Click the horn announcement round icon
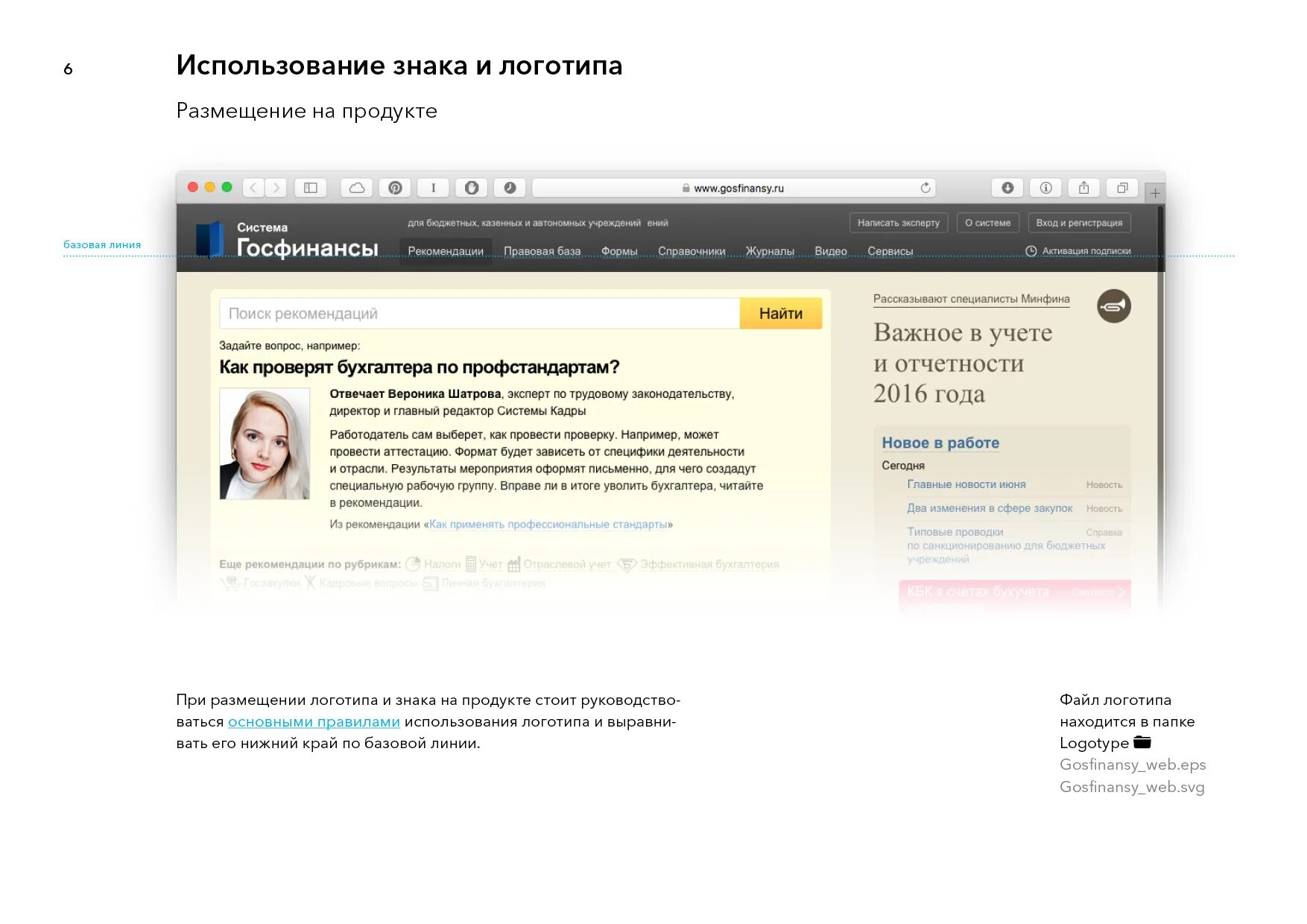Viewport: 1307px width, 924px height. [1113, 306]
